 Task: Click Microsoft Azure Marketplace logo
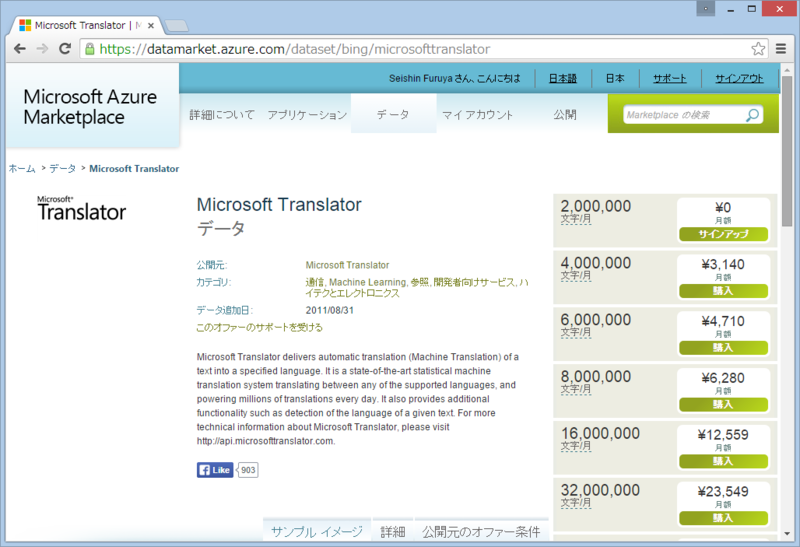pos(90,107)
